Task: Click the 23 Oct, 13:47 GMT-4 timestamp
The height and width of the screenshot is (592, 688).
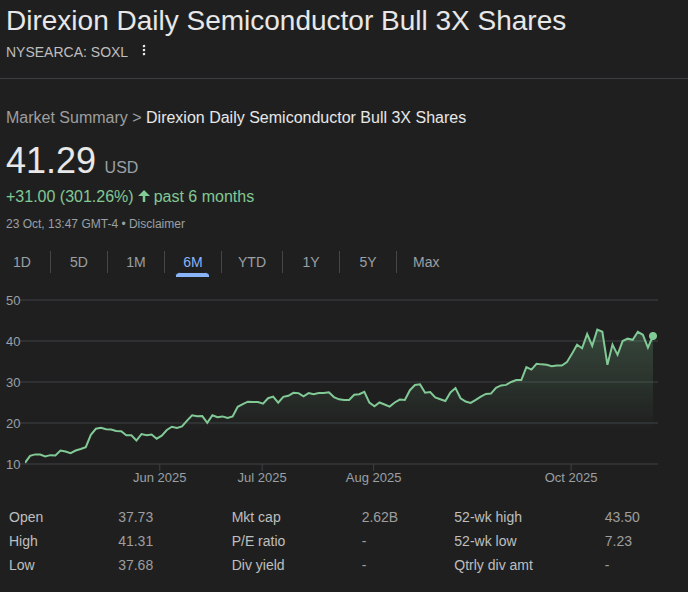Action: coord(62,224)
